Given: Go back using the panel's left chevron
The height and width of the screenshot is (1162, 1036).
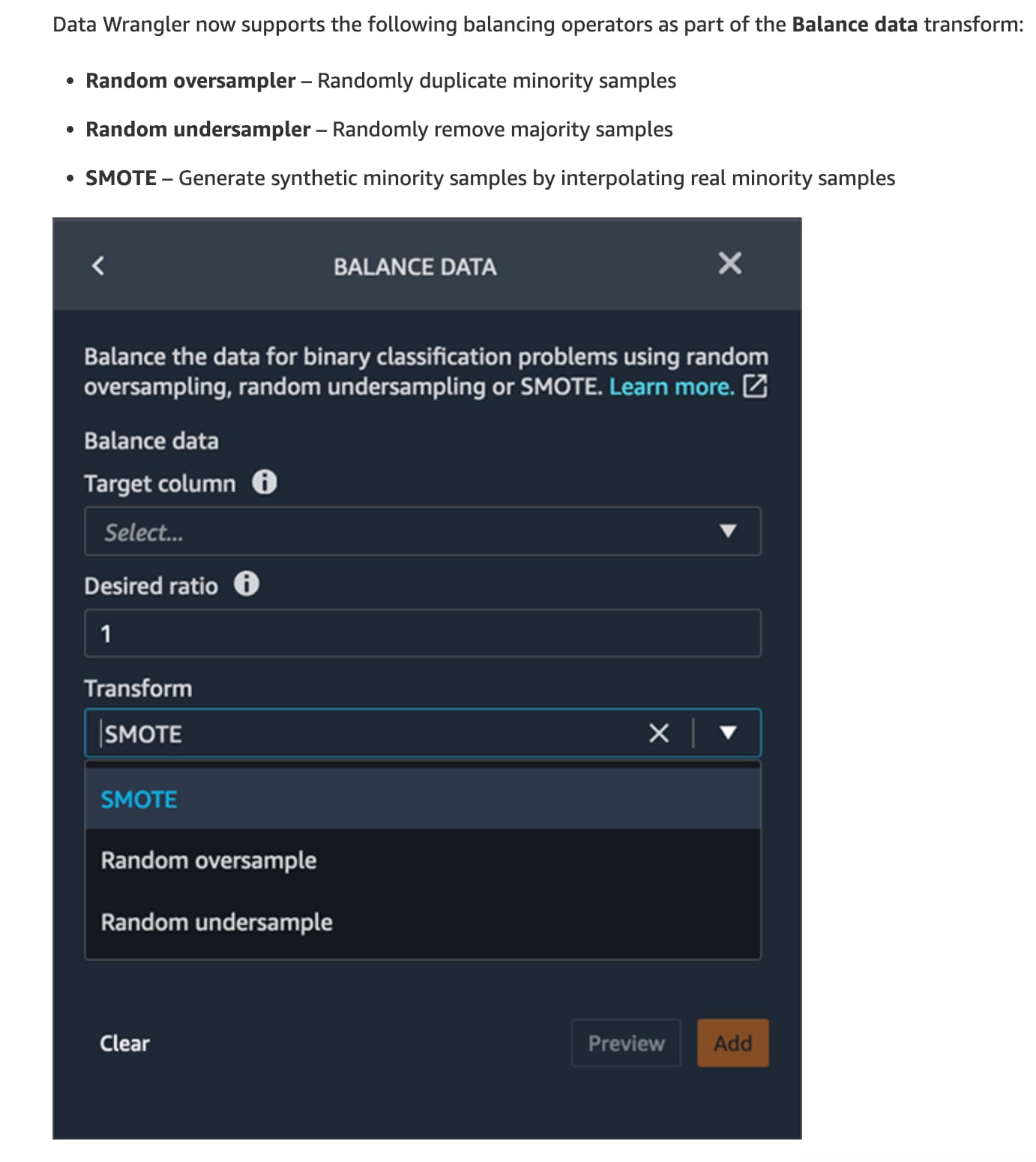Looking at the screenshot, I should (x=98, y=265).
